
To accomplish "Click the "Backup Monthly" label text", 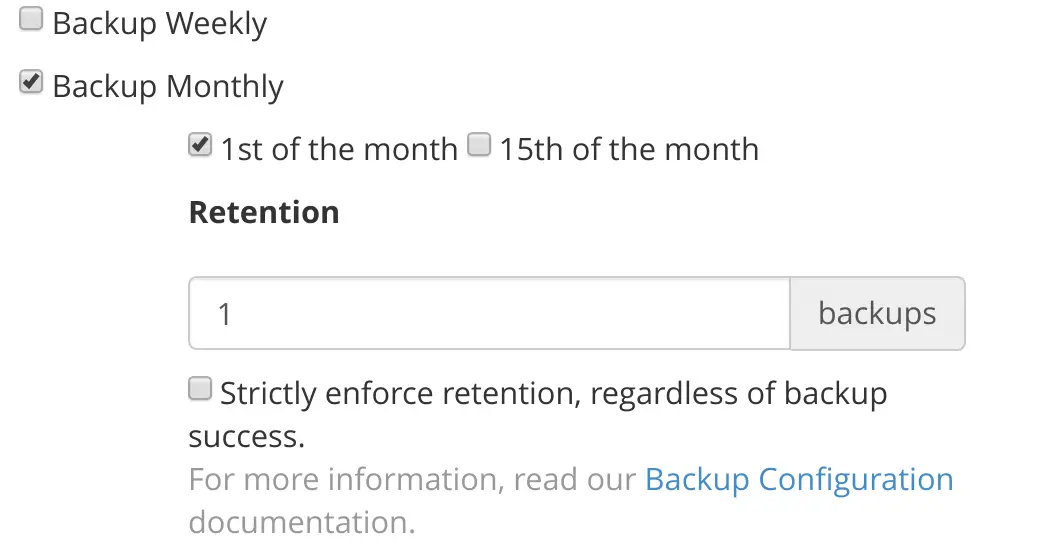I will (x=167, y=86).
